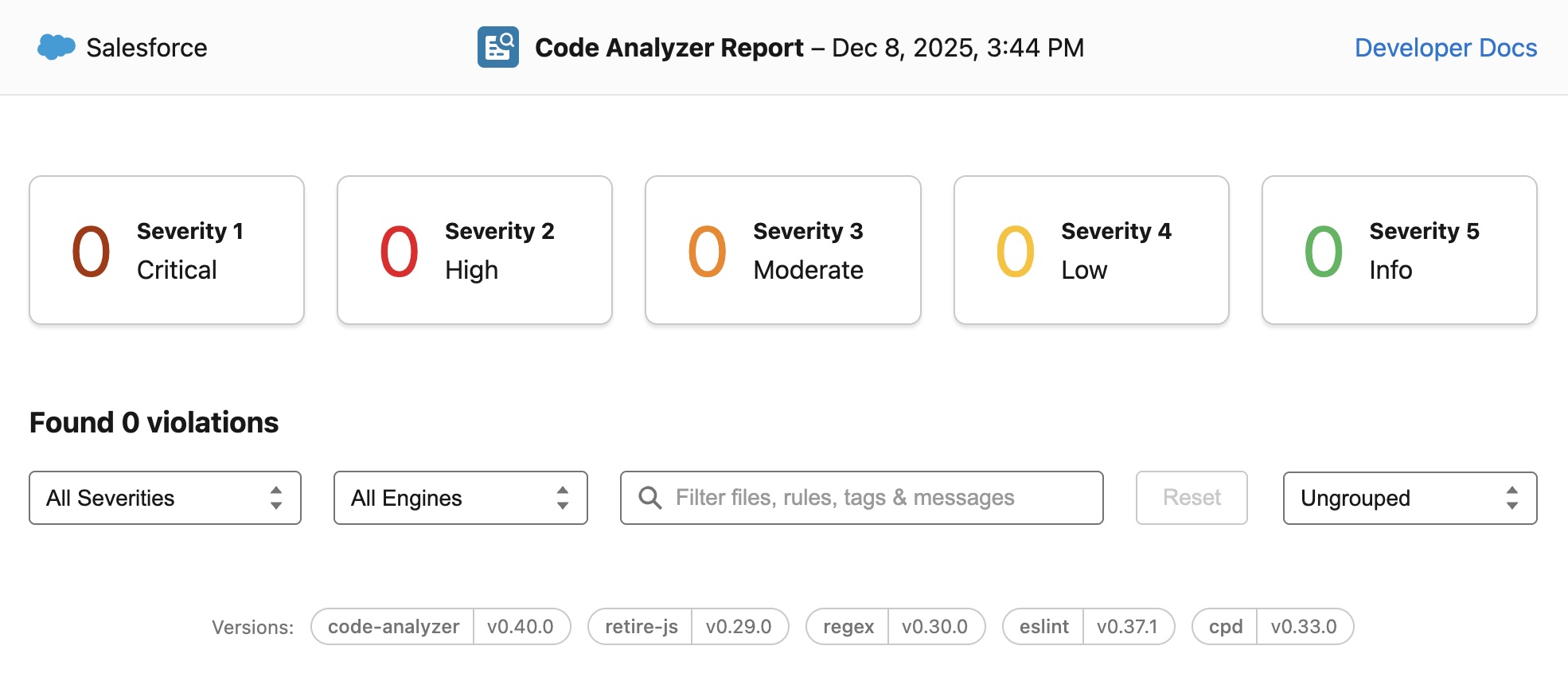Open the All Severities dropdown

click(166, 498)
